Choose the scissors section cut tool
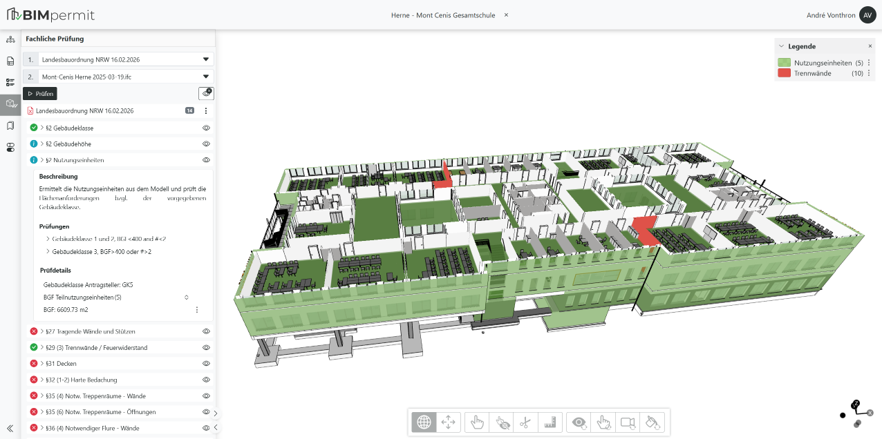Image resolution: width=882 pixels, height=439 pixels. (526, 422)
